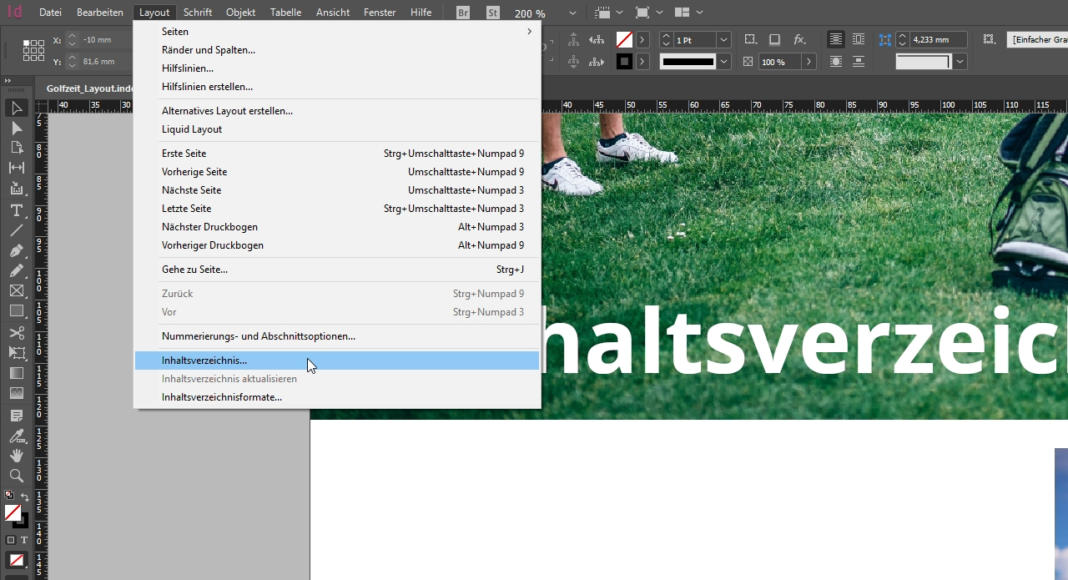
Task: Select the Scissors tool
Action: (16, 332)
